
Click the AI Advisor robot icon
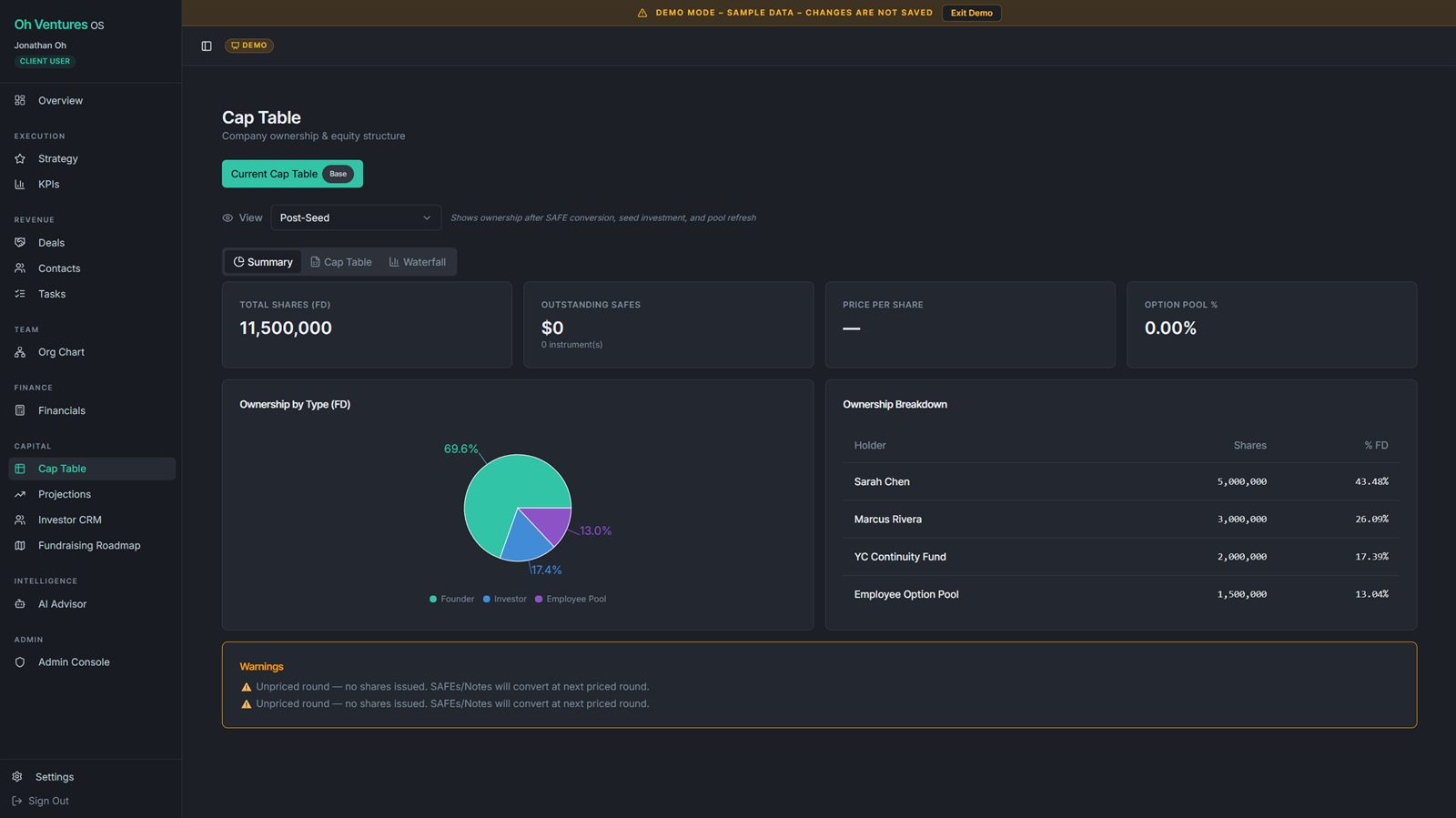[20, 604]
